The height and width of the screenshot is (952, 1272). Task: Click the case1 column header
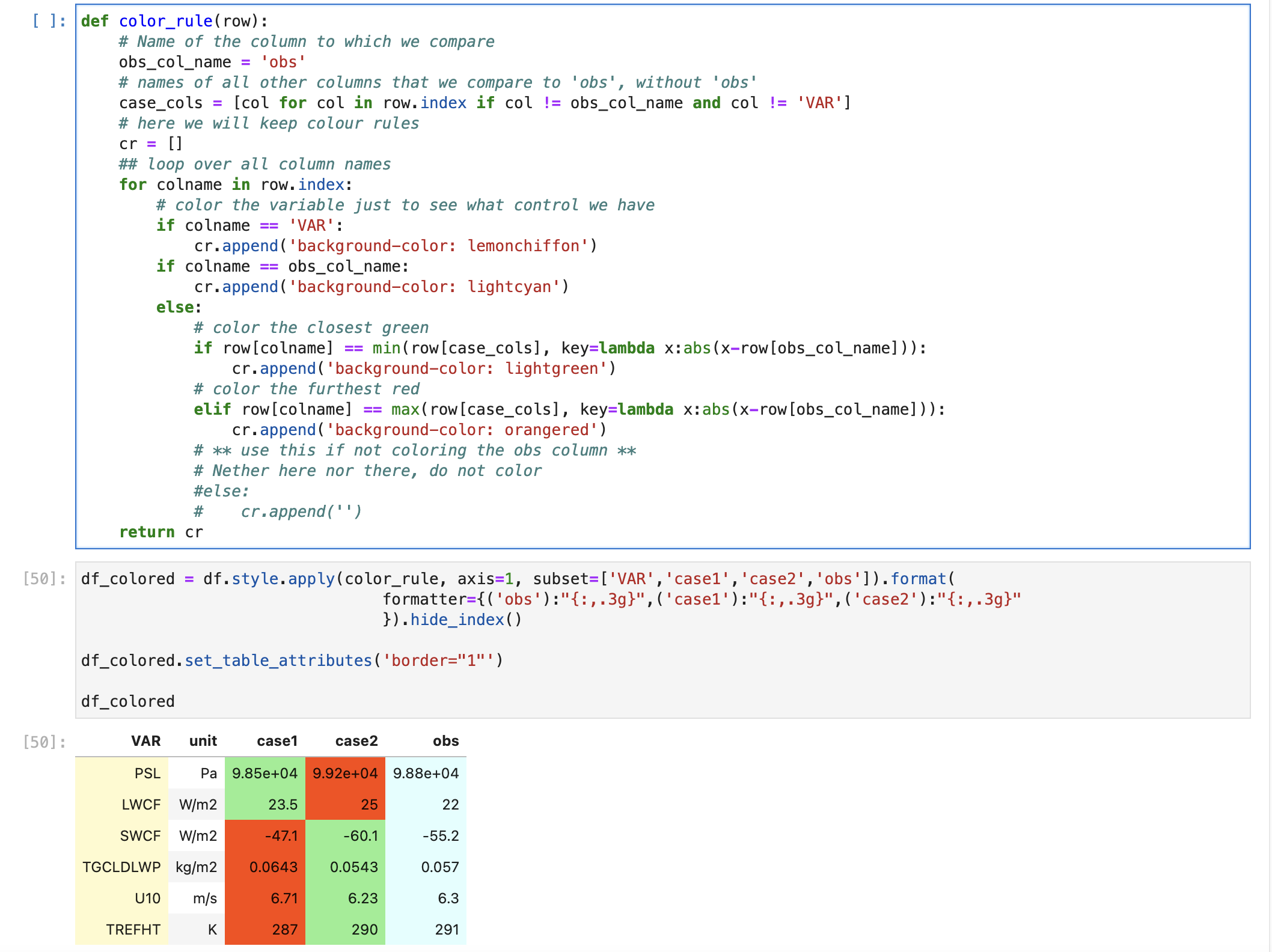[277, 741]
